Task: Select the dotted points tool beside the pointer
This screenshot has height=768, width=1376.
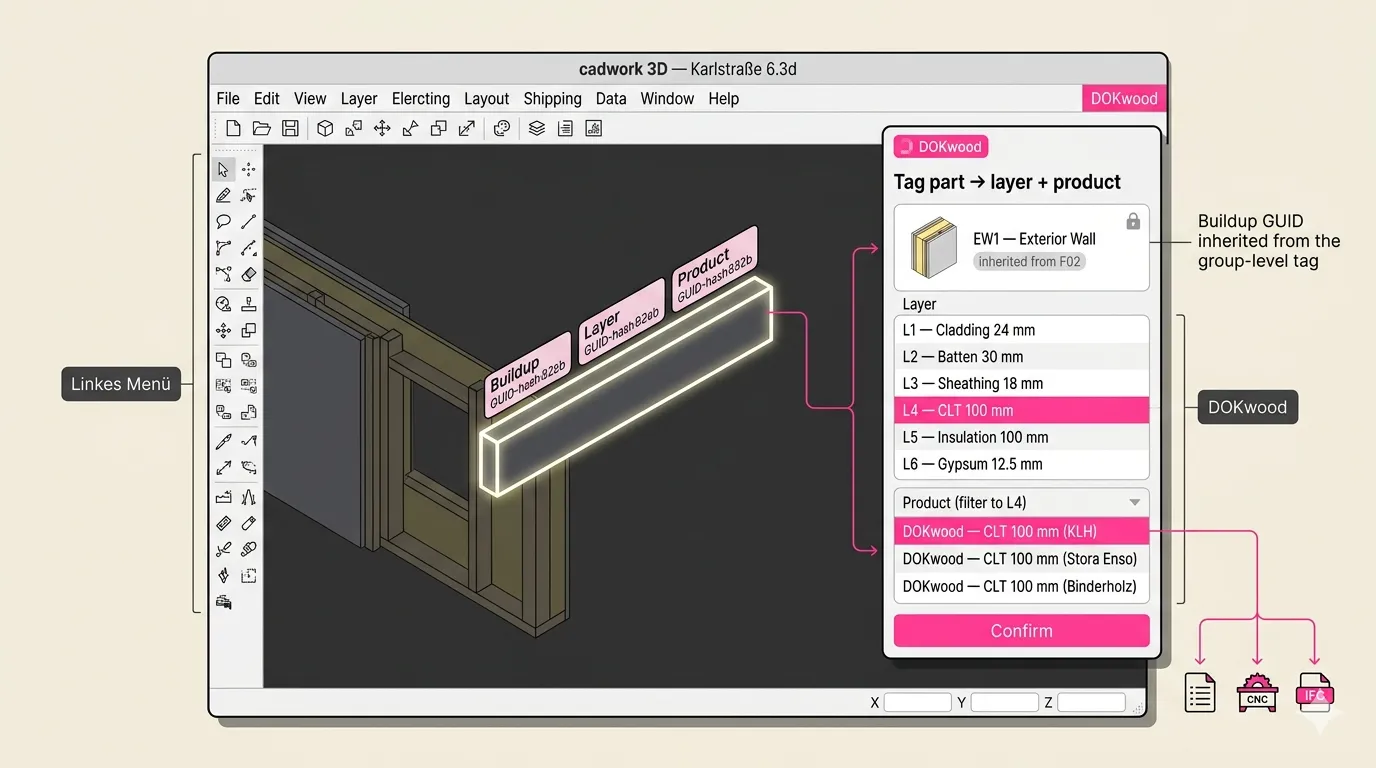Action: 249,170
